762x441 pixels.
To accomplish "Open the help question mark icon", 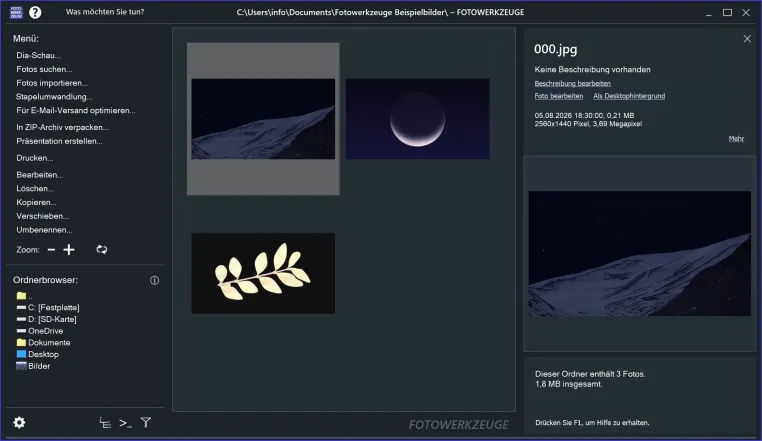I will (35, 12).
